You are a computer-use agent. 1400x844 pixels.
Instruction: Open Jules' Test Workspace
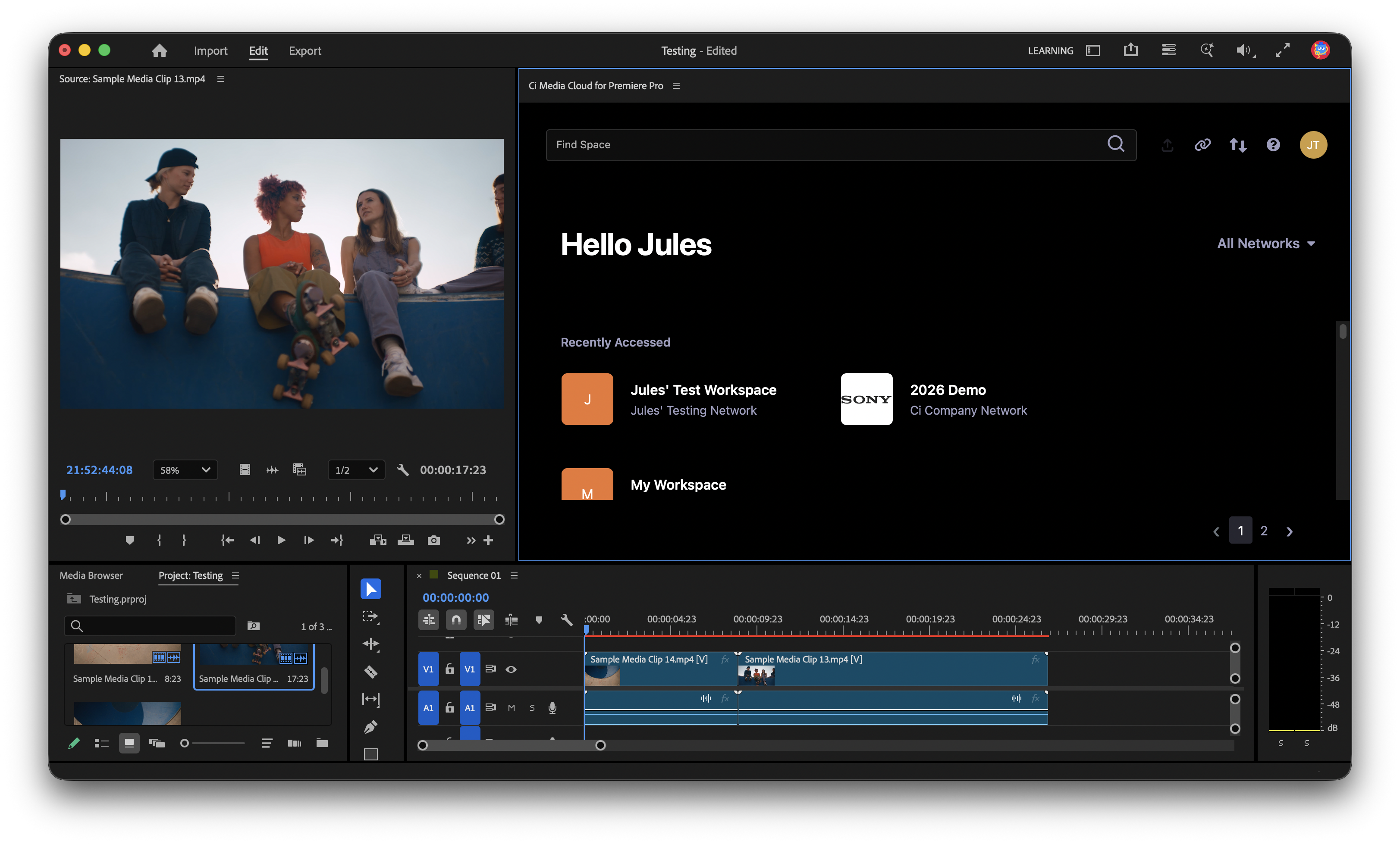click(x=669, y=399)
